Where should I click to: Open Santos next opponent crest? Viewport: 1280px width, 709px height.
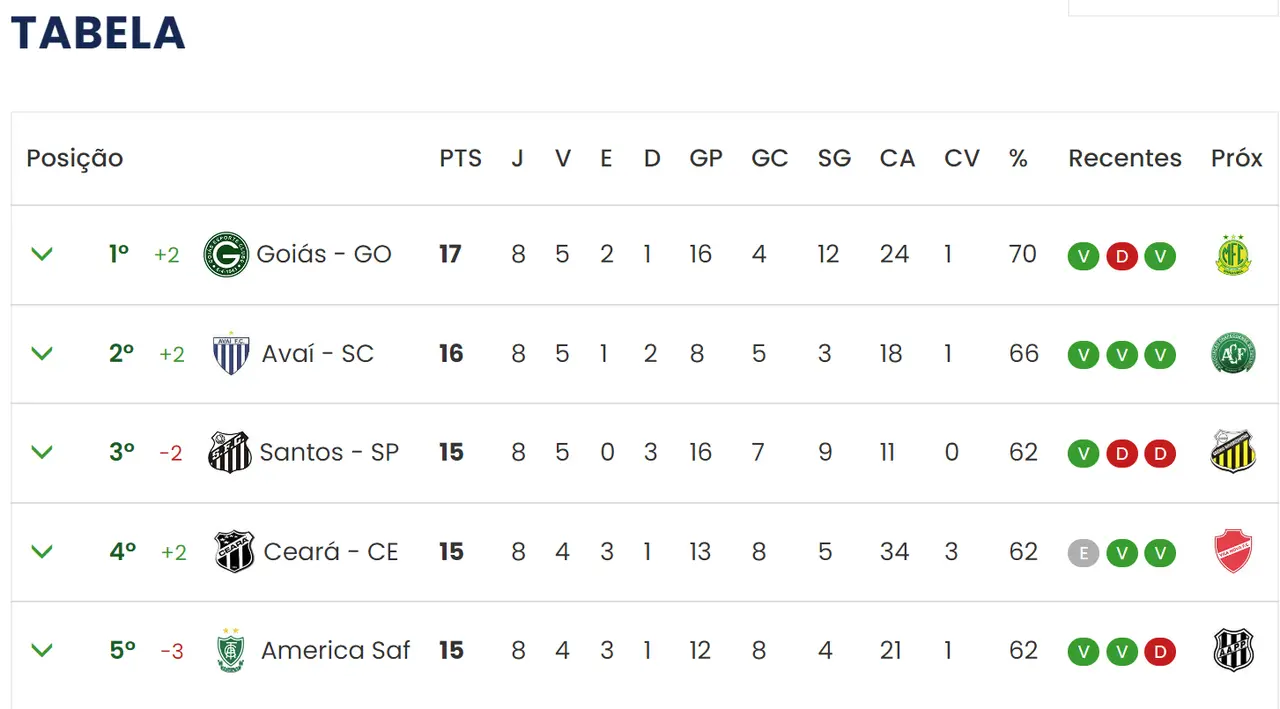coord(1234,452)
